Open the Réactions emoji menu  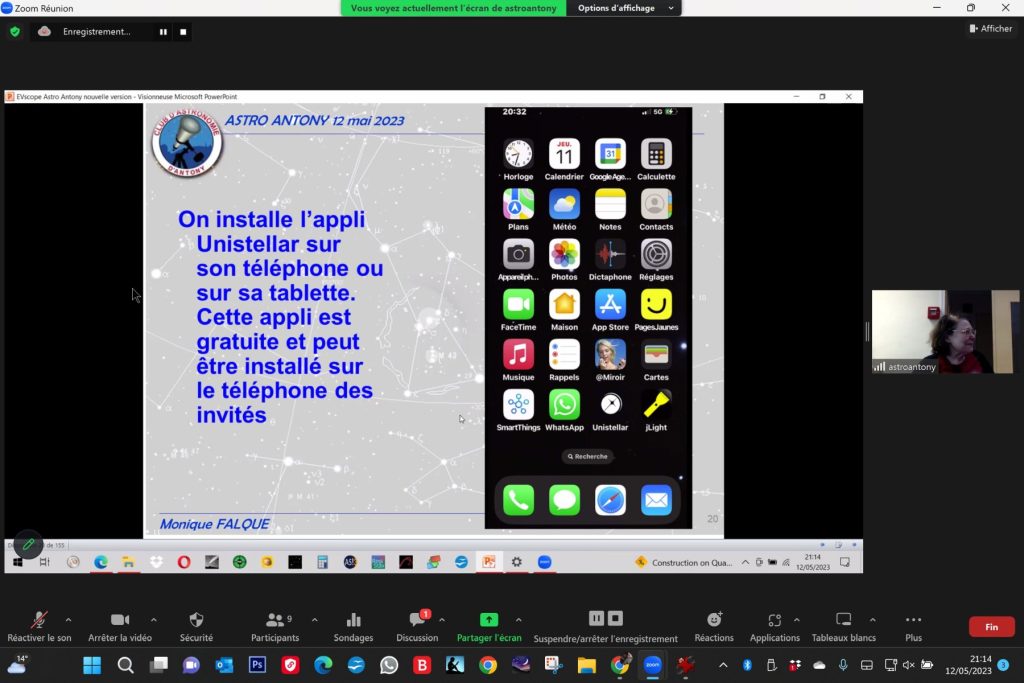[x=714, y=627]
